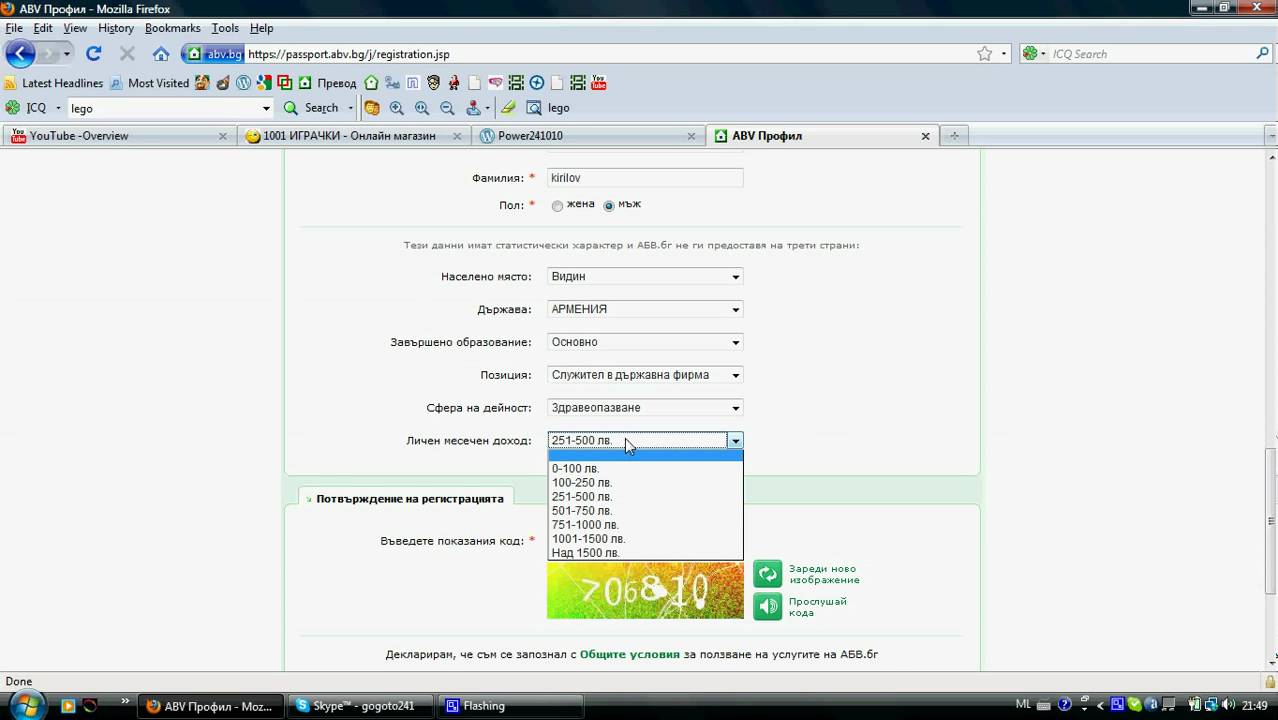This screenshot has width=1278, height=720.
Task: Click the power battery icon in system tray
Action: click(x=1195, y=705)
